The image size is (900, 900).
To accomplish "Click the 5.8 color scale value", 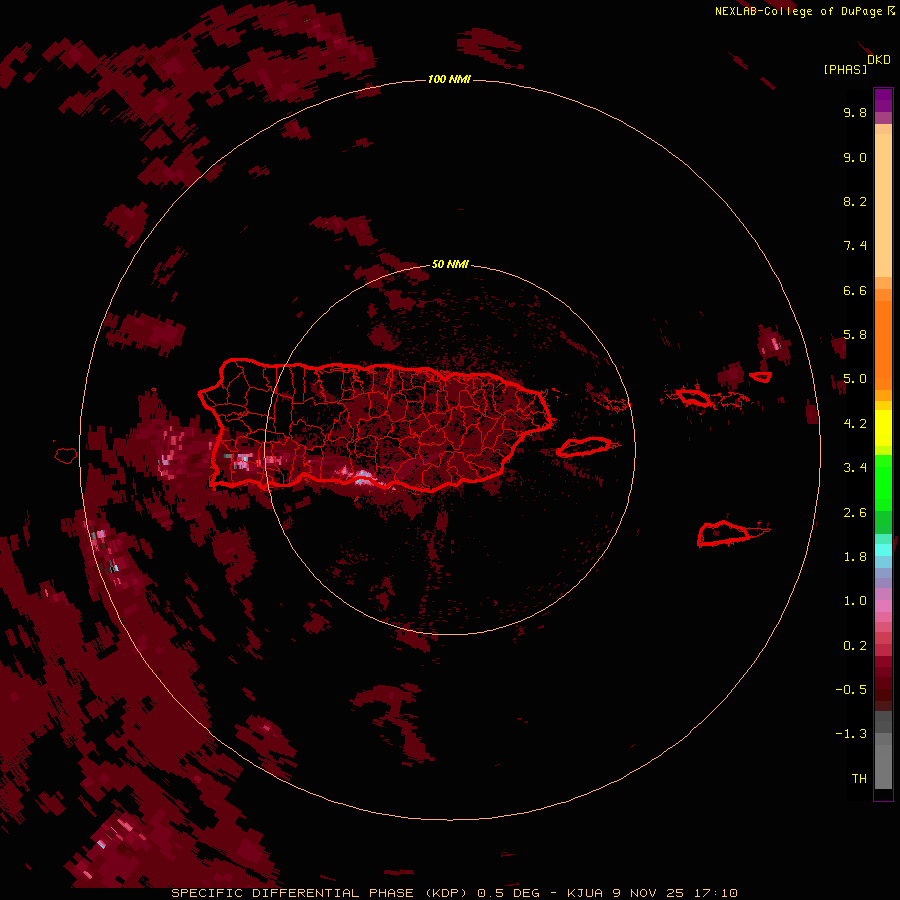I will click(855, 335).
